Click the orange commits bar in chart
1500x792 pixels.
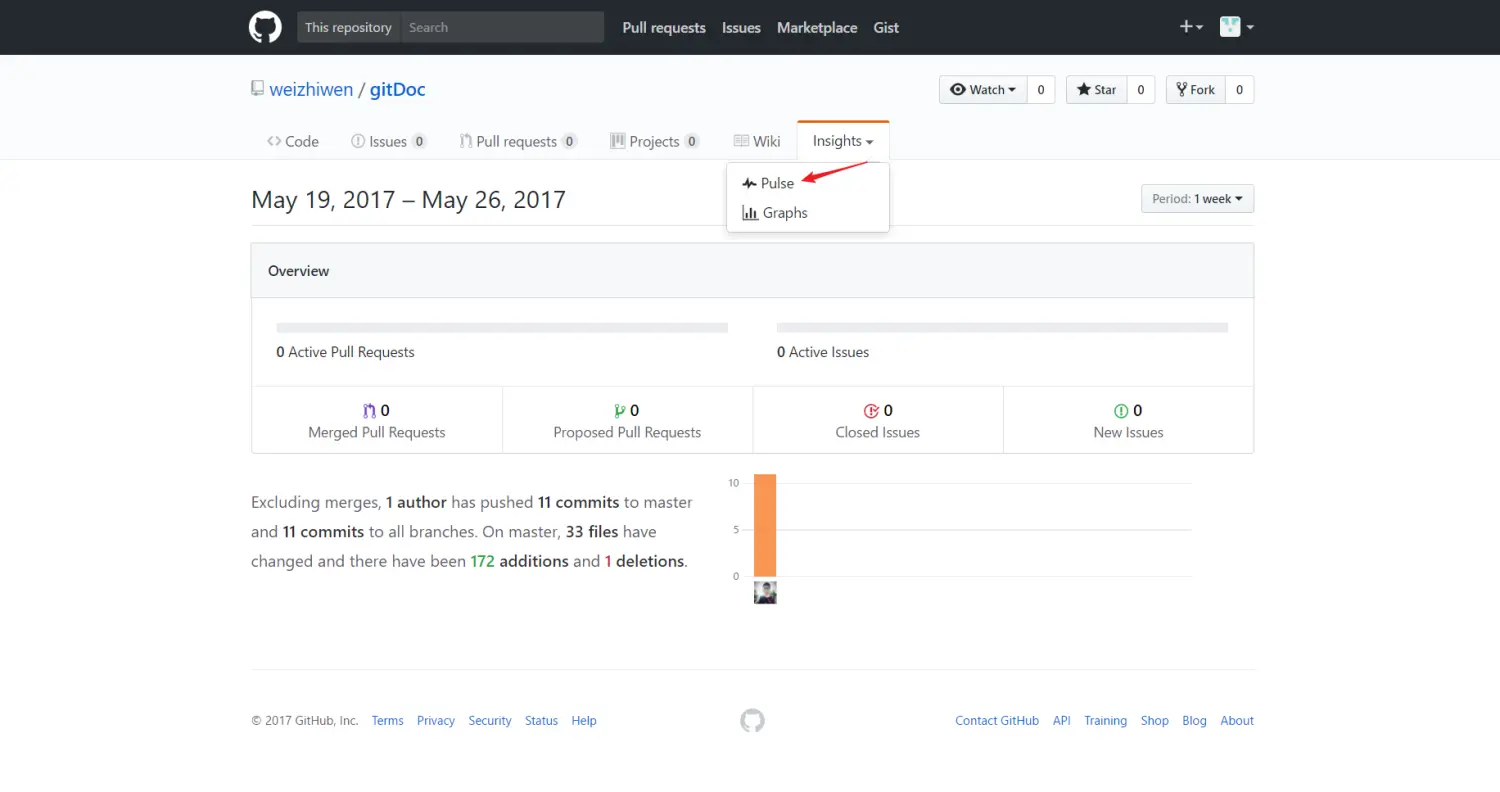click(765, 525)
